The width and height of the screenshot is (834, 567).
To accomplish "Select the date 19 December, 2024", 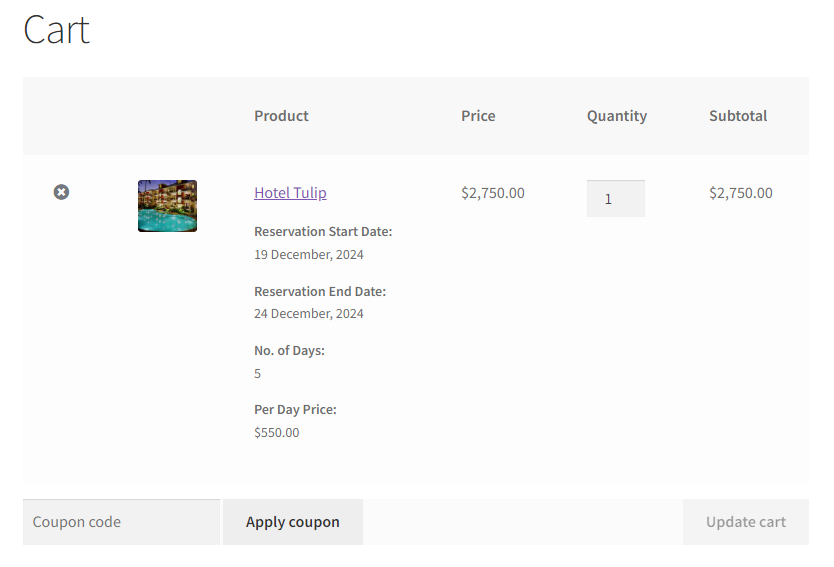I will 309,255.
